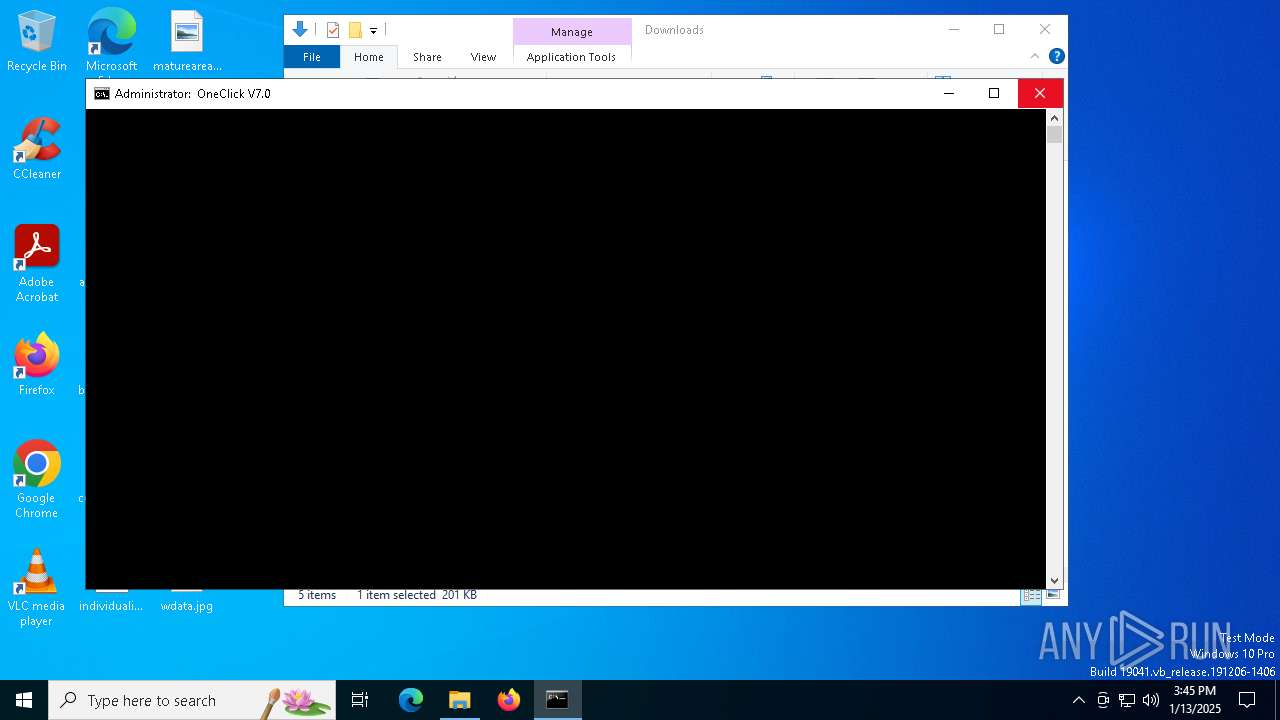Launch the Firefox desktop shortcut
1280x720 pixels.
(x=37, y=364)
